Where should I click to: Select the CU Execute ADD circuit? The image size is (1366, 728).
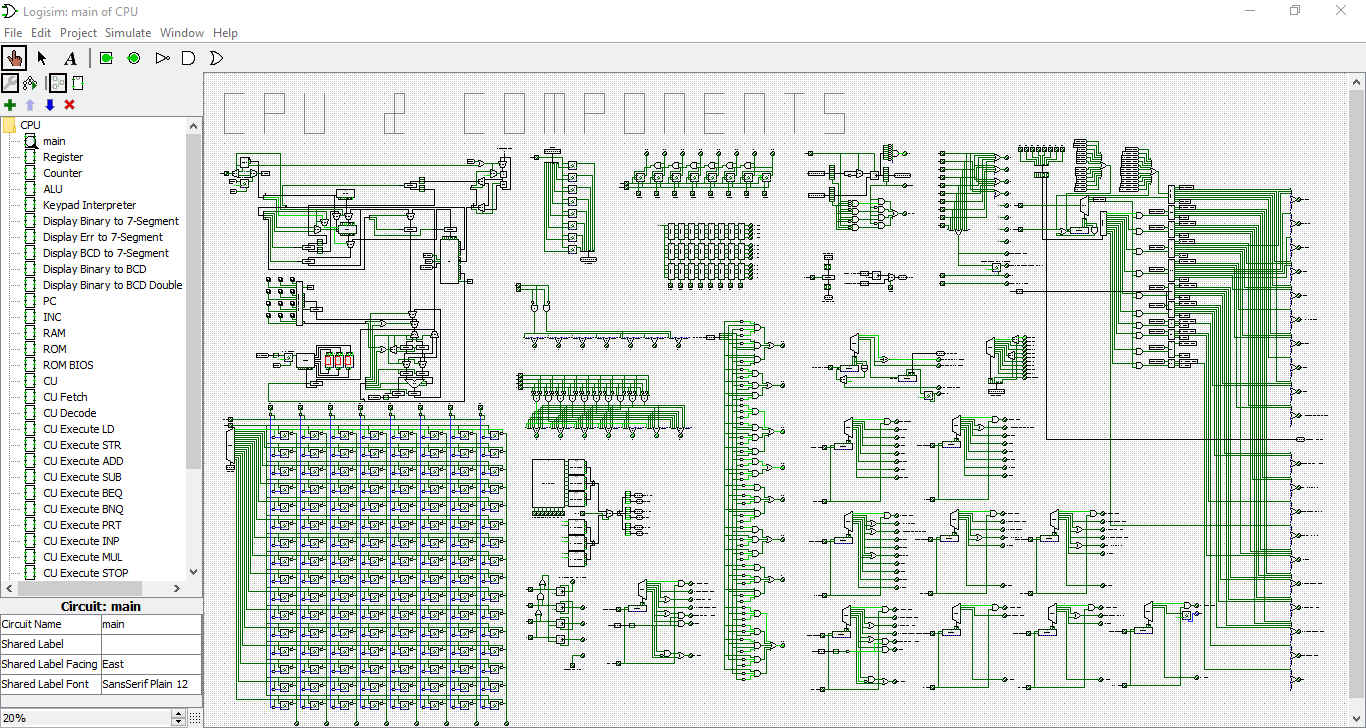tap(83, 461)
